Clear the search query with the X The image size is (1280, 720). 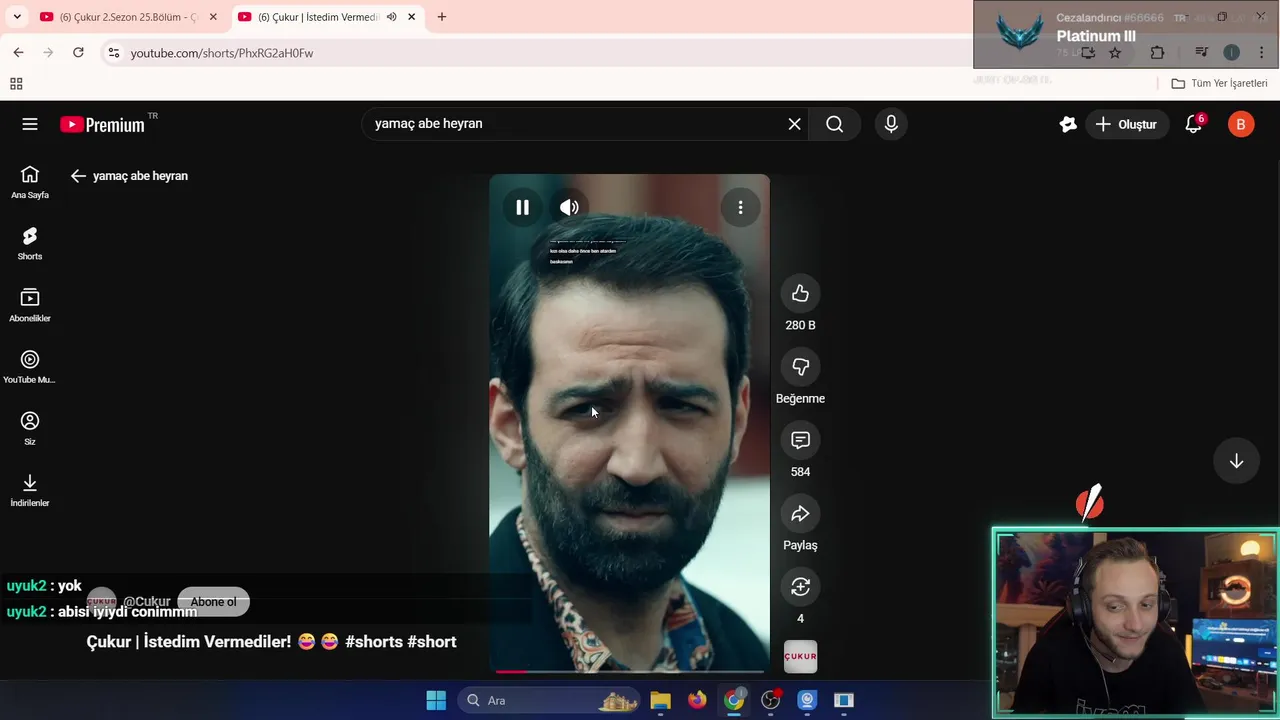pos(794,124)
